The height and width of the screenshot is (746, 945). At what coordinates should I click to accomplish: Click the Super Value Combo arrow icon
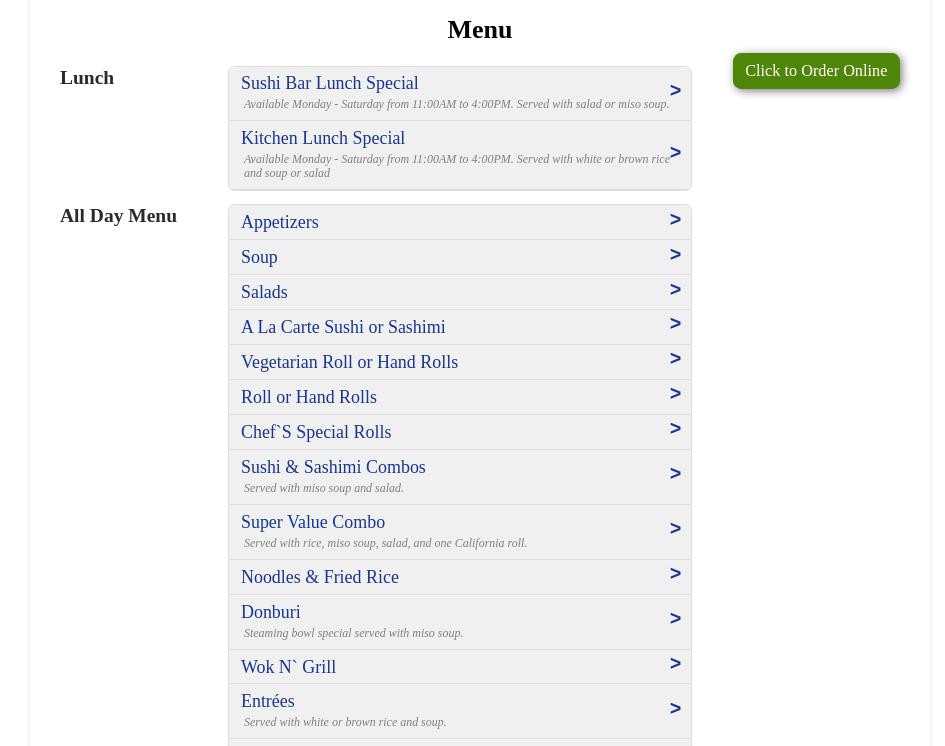point(675,529)
